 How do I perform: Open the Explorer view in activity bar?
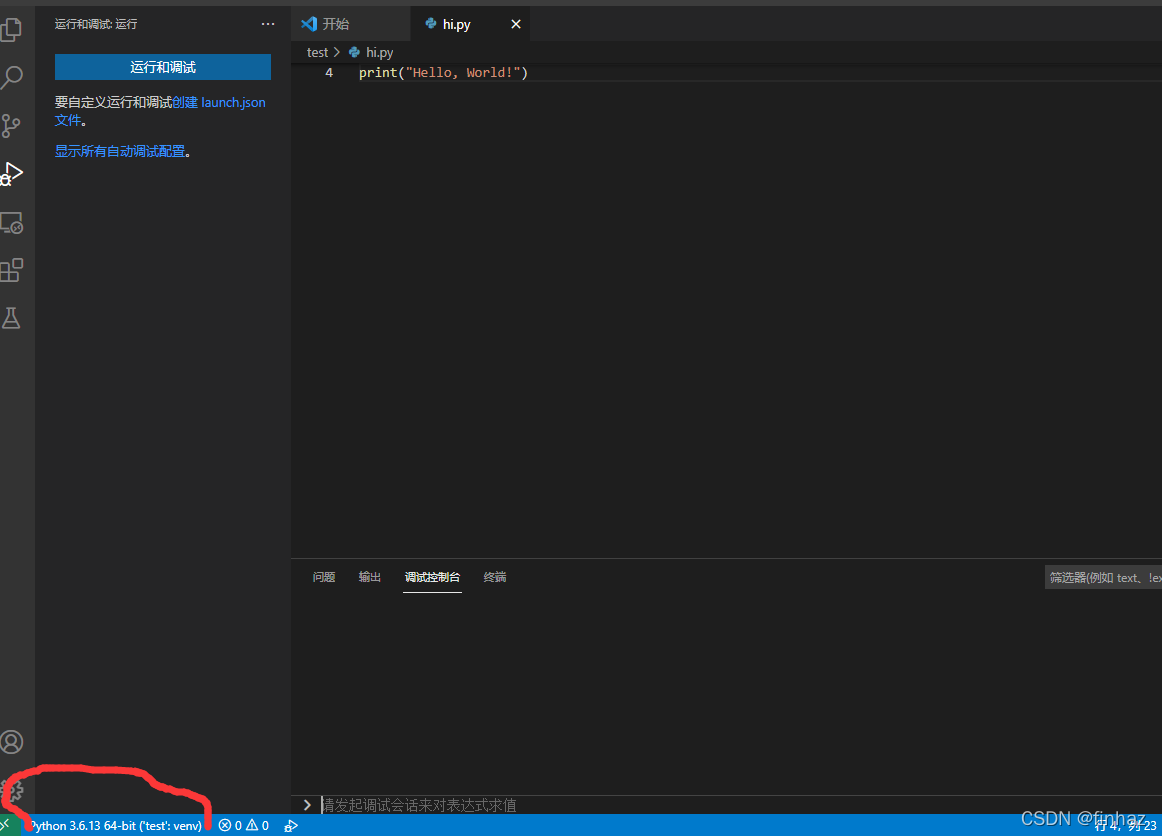coord(12,30)
